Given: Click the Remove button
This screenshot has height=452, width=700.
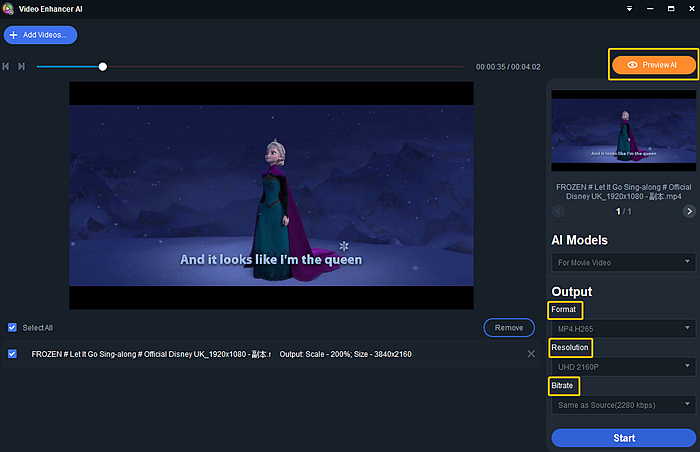Looking at the screenshot, I should pos(509,328).
